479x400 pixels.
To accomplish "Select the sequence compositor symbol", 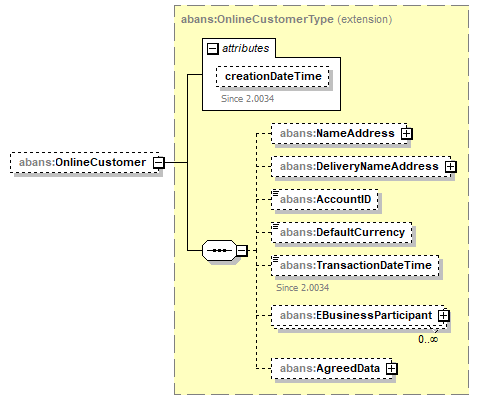I will [219, 250].
